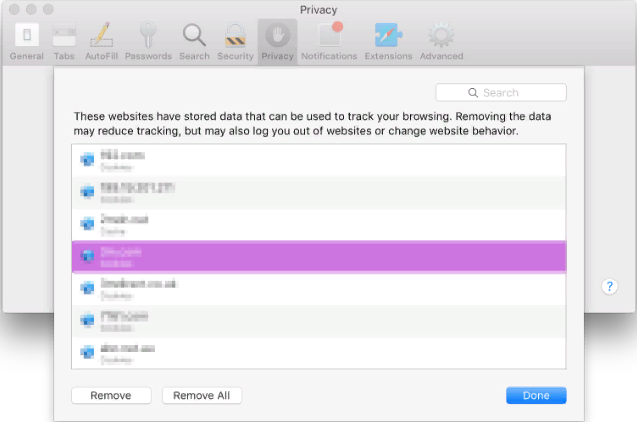Image resolution: width=637 pixels, height=422 pixels.
Task: Open Security pane with the padlock icon
Action: [236, 41]
